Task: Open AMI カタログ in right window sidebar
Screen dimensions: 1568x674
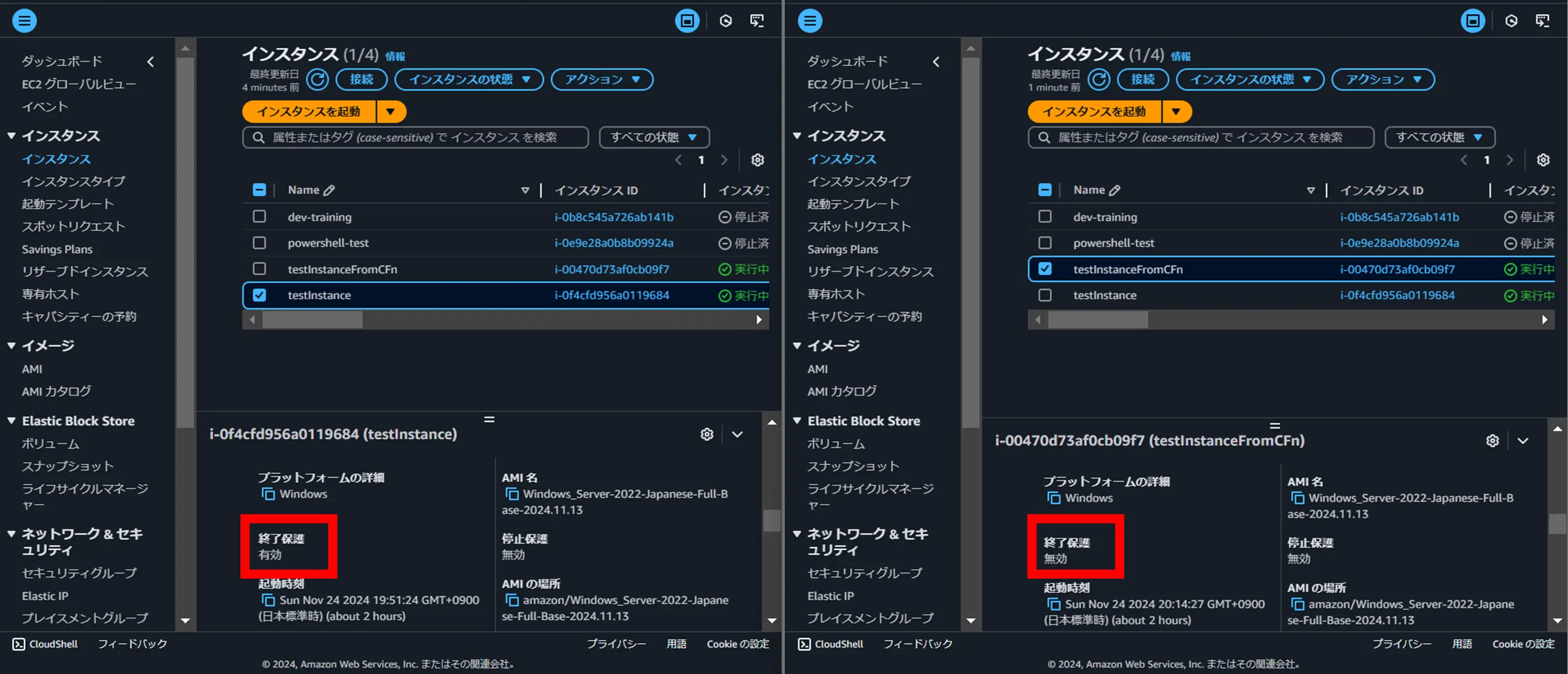Action: [842, 392]
